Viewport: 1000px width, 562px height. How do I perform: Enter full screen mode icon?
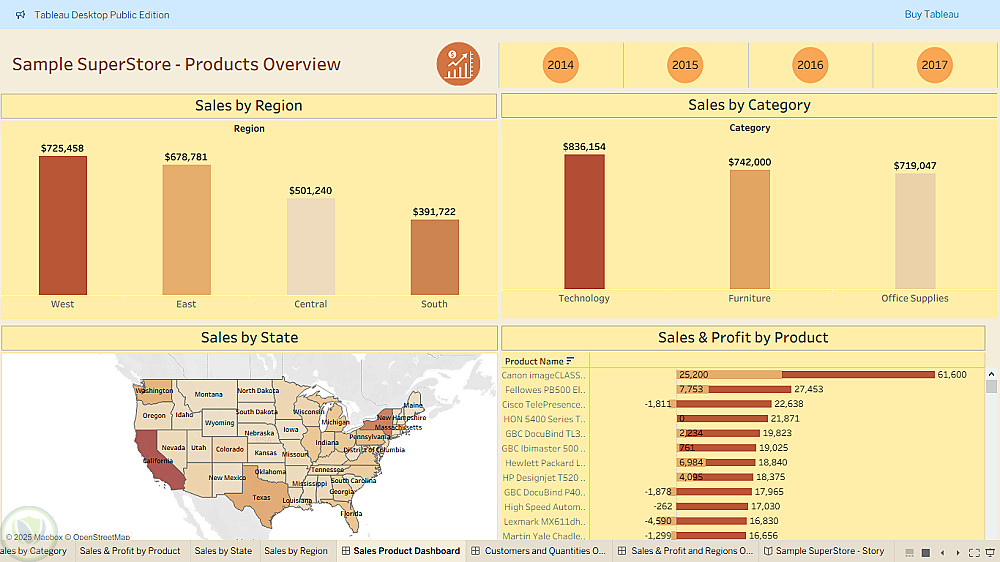click(x=974, y=552)
